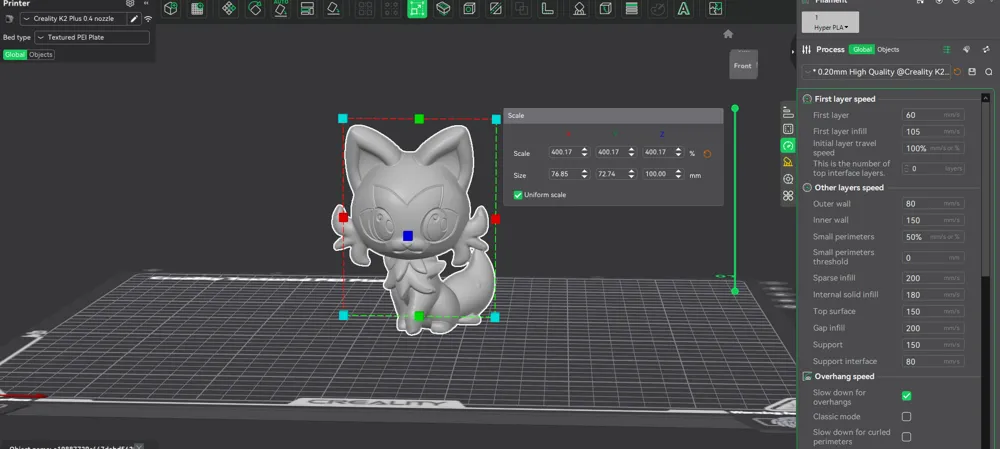Image resolution: width=1000 pixels, height=449 pixels.
Task: Click the home view icon
Action: (728, 34)
